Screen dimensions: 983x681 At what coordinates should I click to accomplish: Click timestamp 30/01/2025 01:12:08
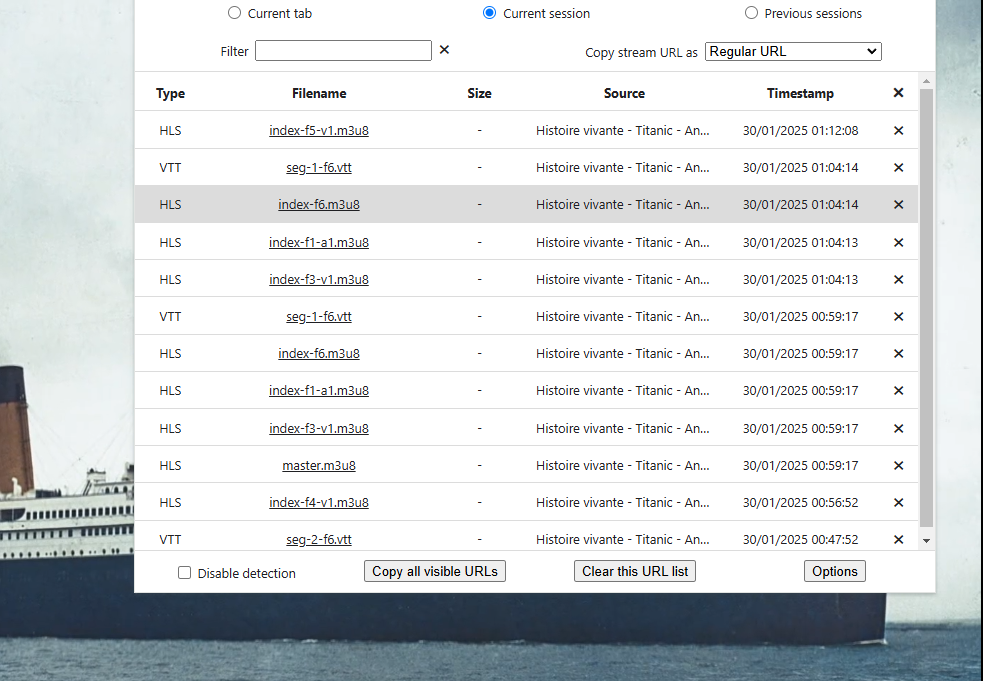coord(801,130)
